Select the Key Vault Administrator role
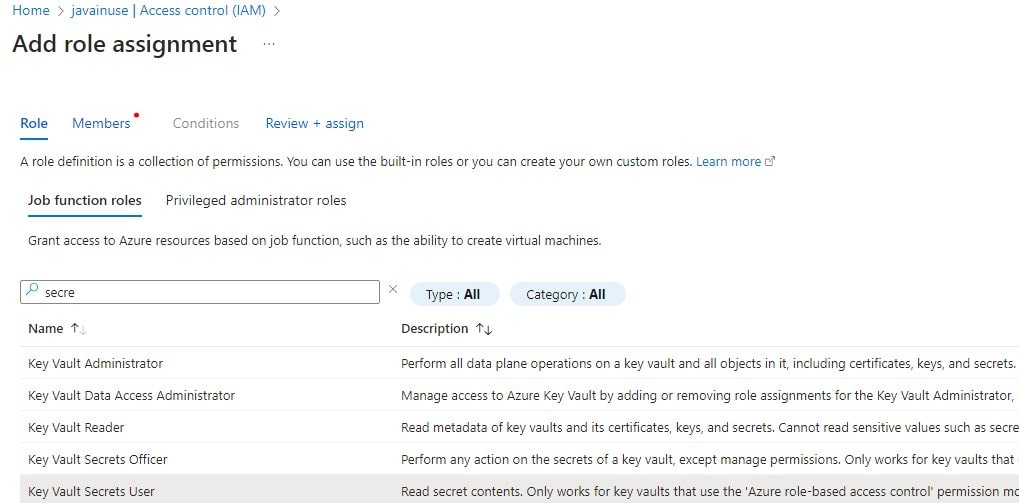1019x503 pixels. click(96, 363)
